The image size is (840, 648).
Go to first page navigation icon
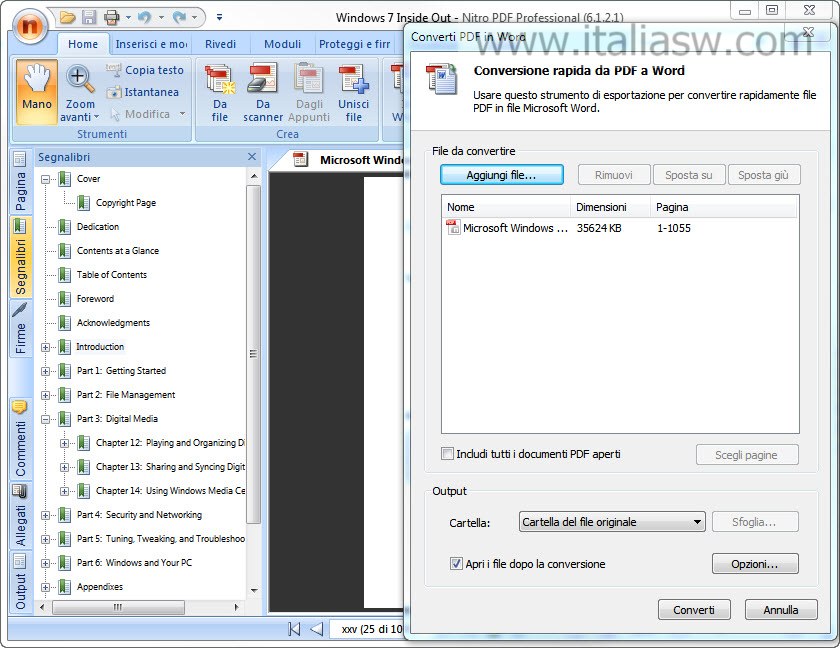pos(294,629)
